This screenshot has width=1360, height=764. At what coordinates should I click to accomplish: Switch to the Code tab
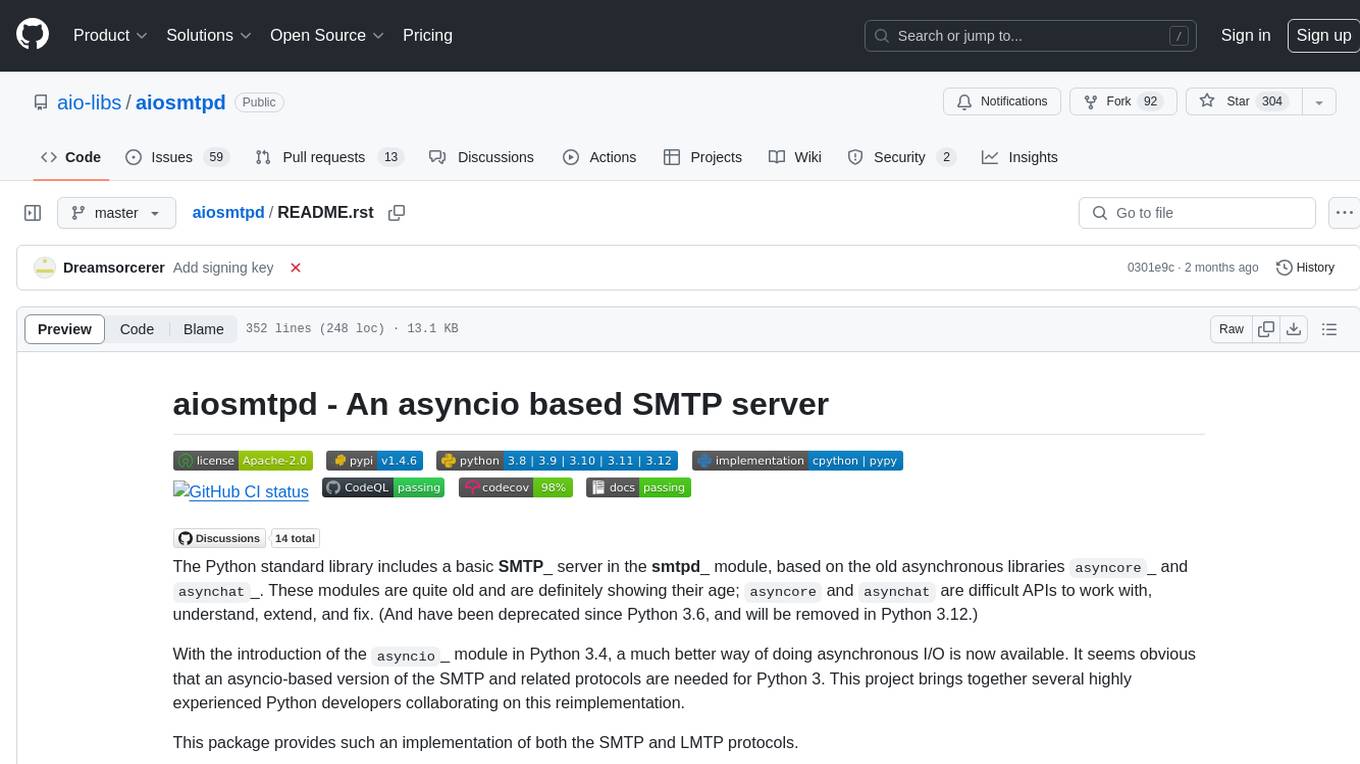[71, 157]
